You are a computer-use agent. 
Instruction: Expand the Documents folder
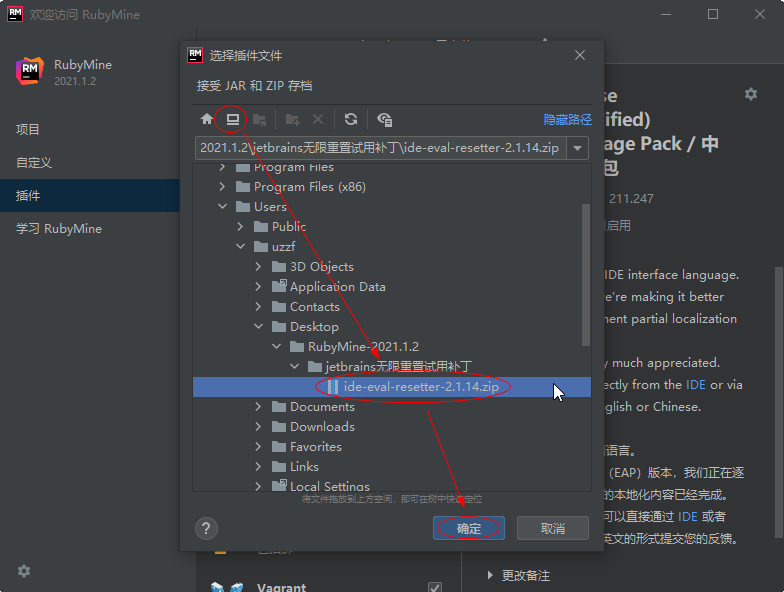(258, 406)
